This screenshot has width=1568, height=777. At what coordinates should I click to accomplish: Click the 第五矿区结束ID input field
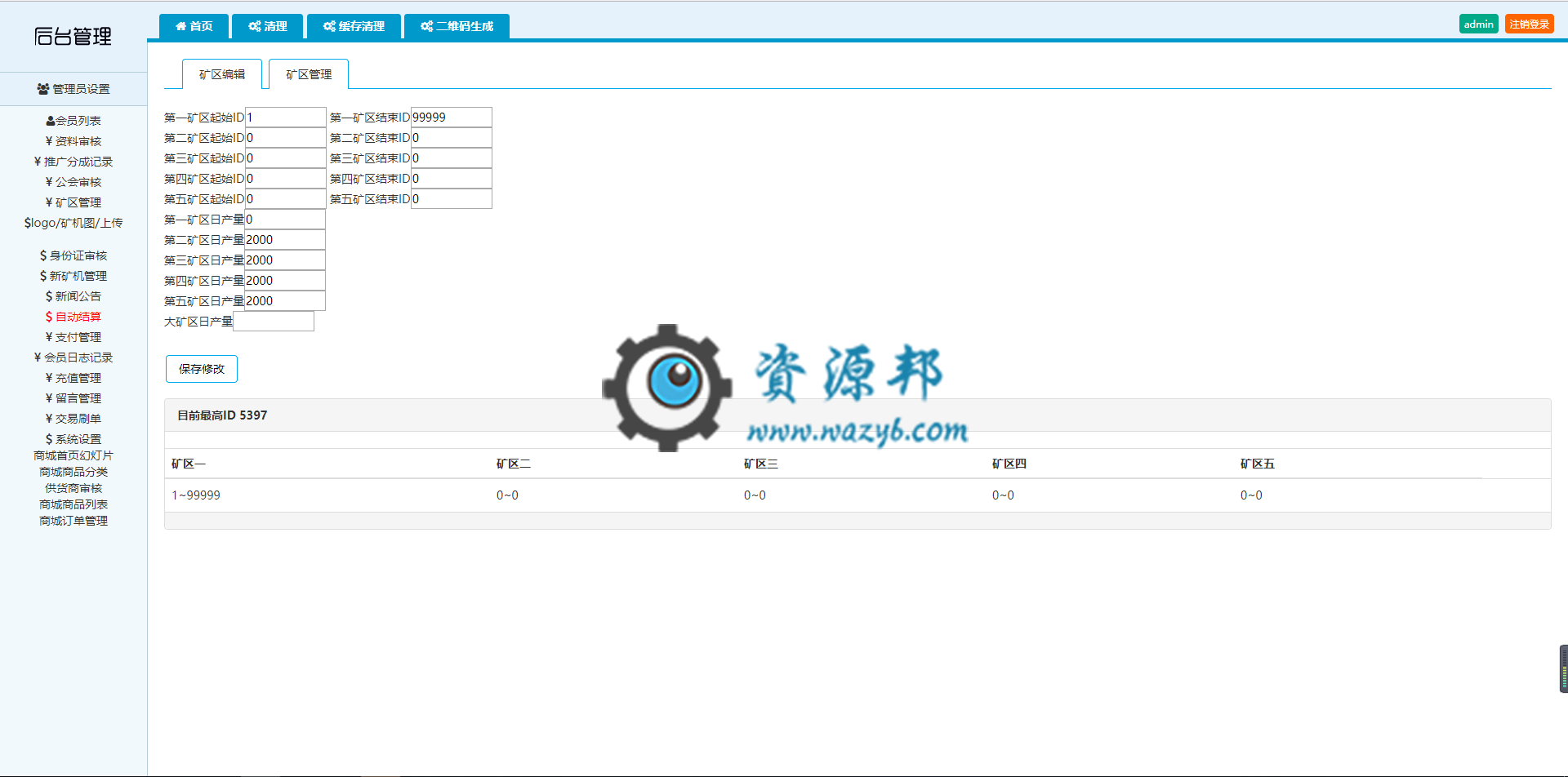[x=451, y=199]
